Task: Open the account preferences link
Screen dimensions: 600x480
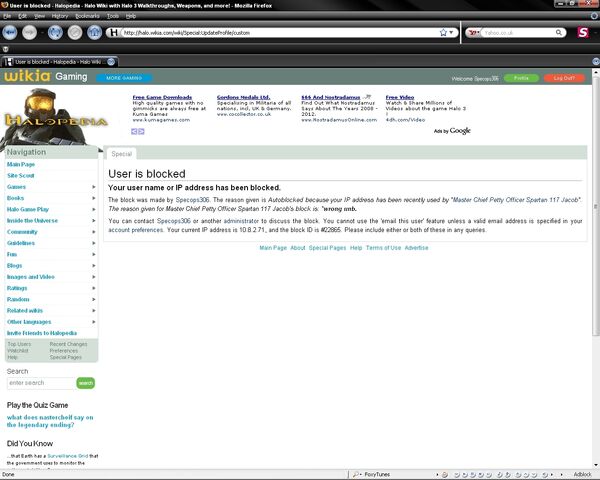Action: click(x=135, y=230)
